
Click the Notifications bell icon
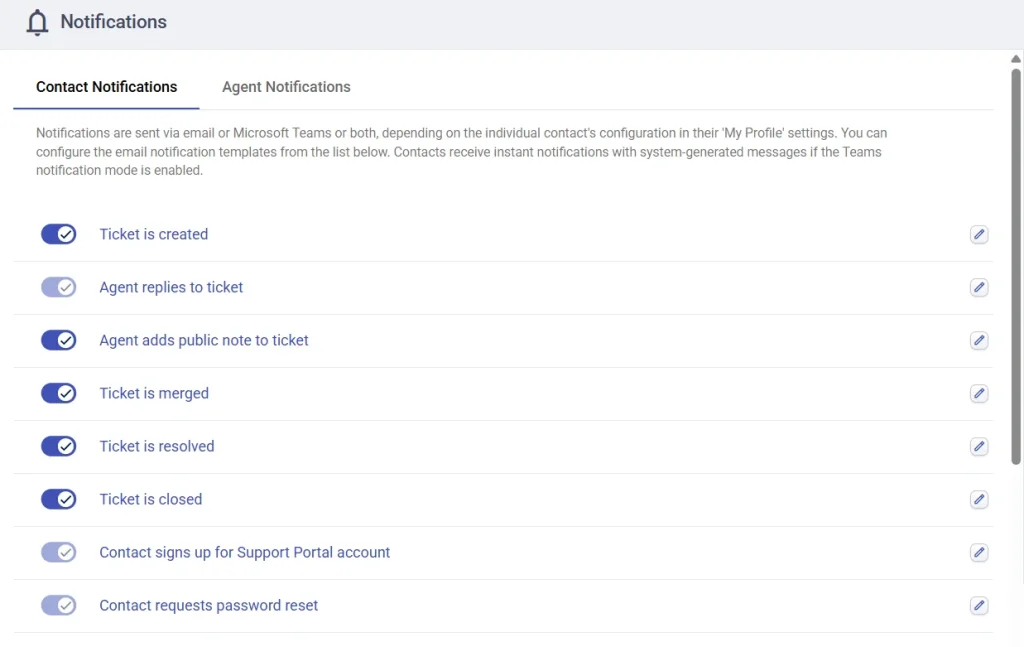pyautogui.click(x=37, y=22)
